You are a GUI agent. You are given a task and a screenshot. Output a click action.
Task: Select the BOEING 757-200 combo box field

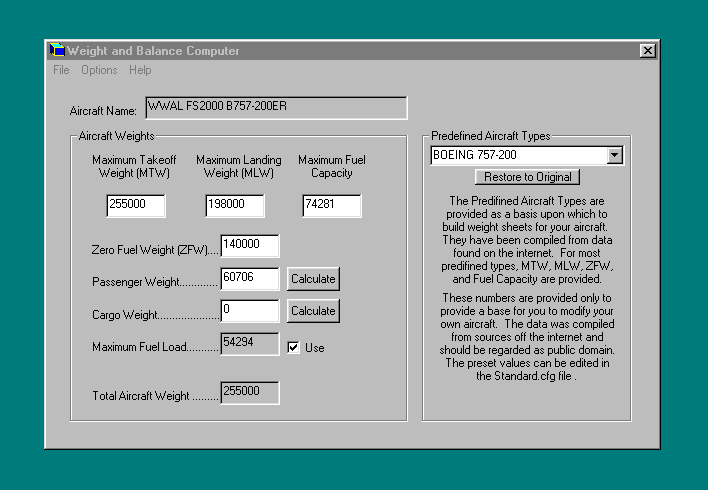(x=517, y=155)
